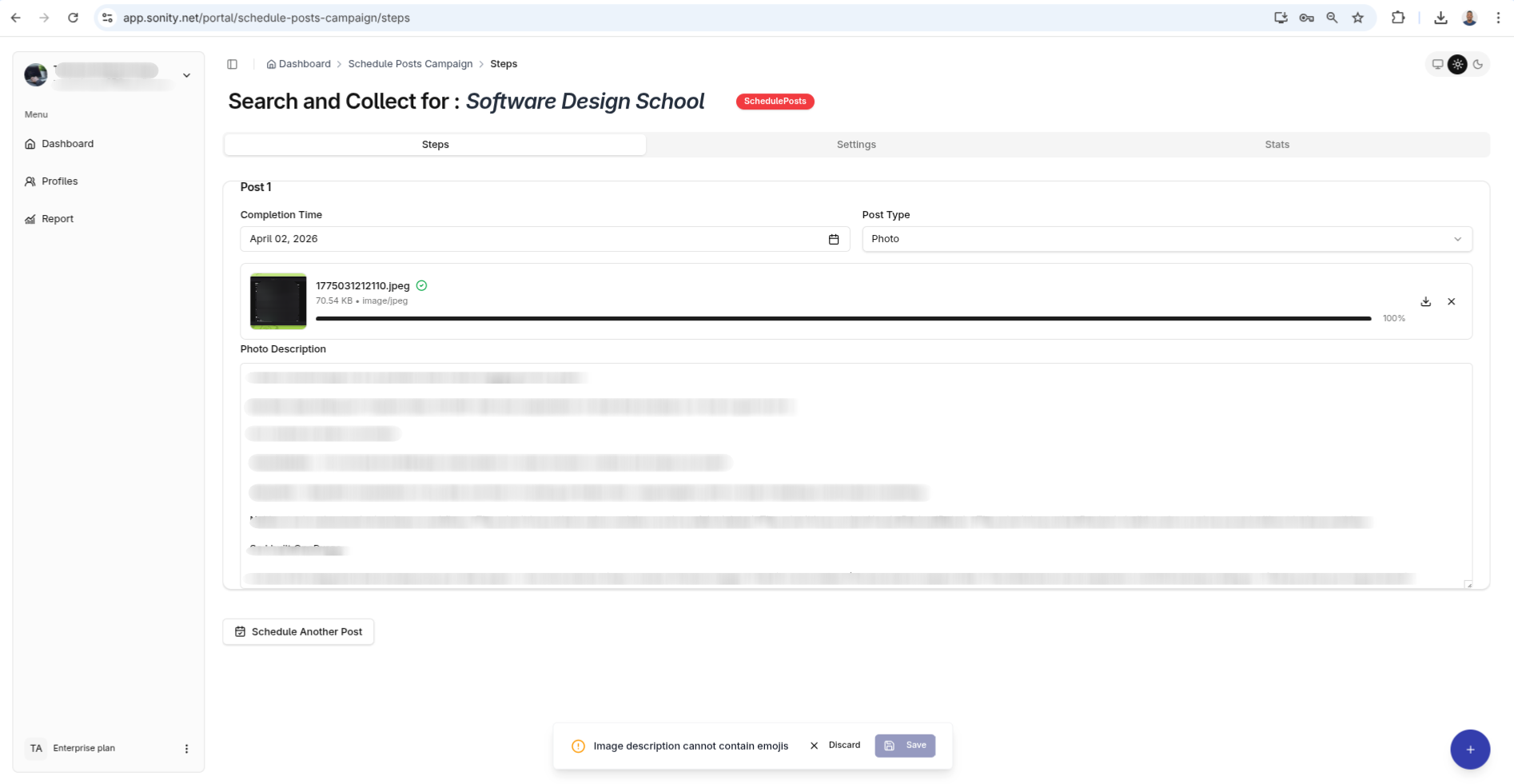Enable light theme sun icon
The height and width of the screenshot is (784, 1514).
(1457, 64)
